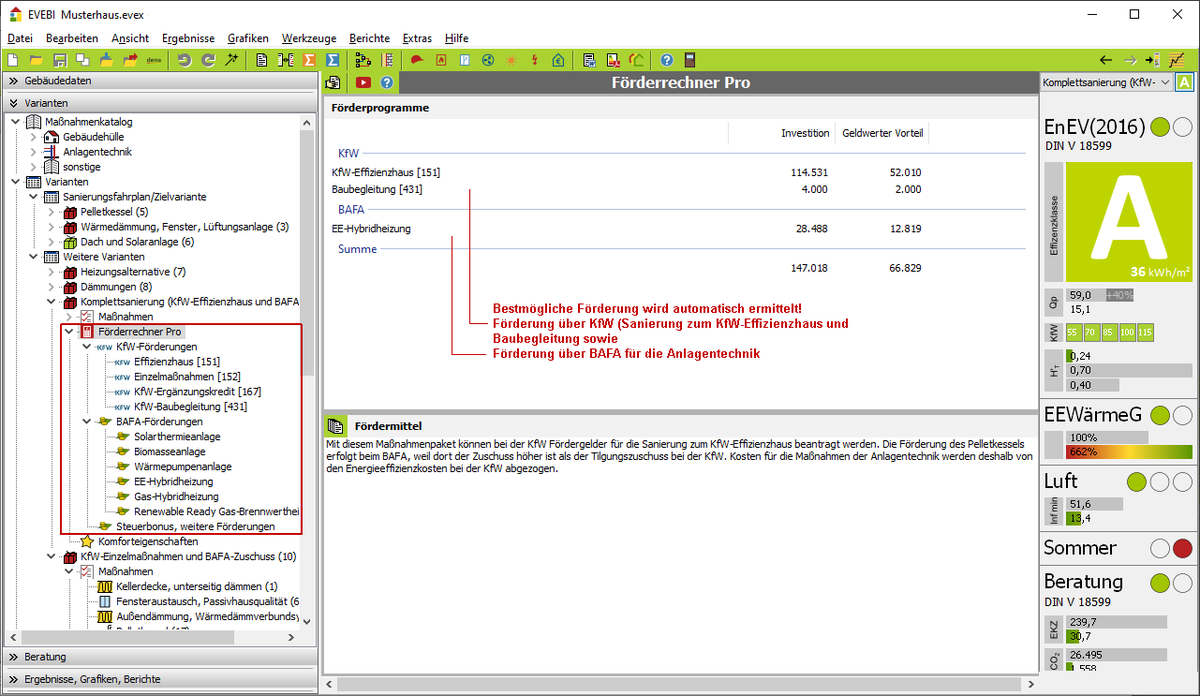The width and height of the screenshot is (1200, 696).
Task: Click the open folder toolbar icon
Action: pos(37,60)
